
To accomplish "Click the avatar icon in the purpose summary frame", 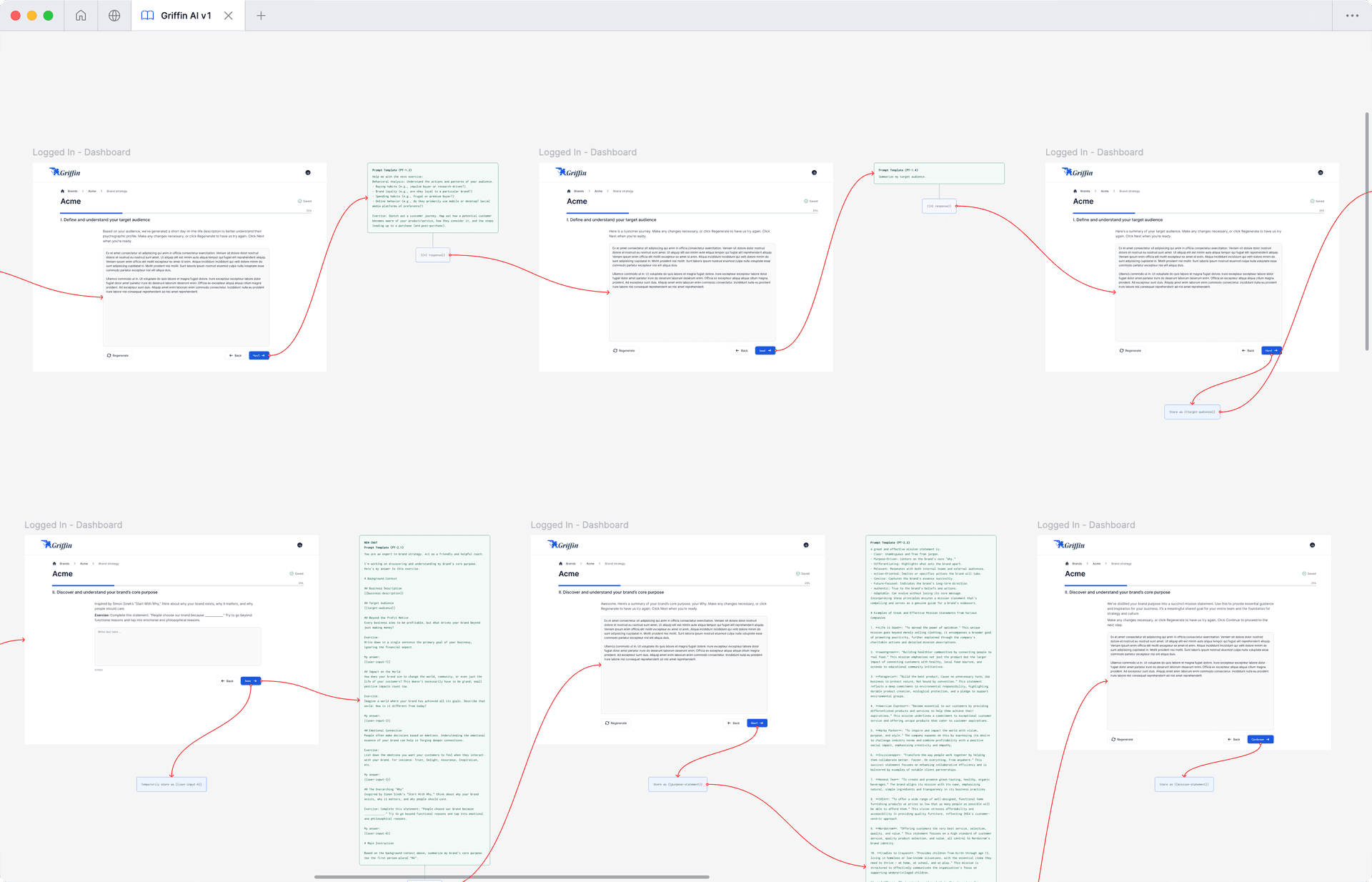I will pos(806,545).
